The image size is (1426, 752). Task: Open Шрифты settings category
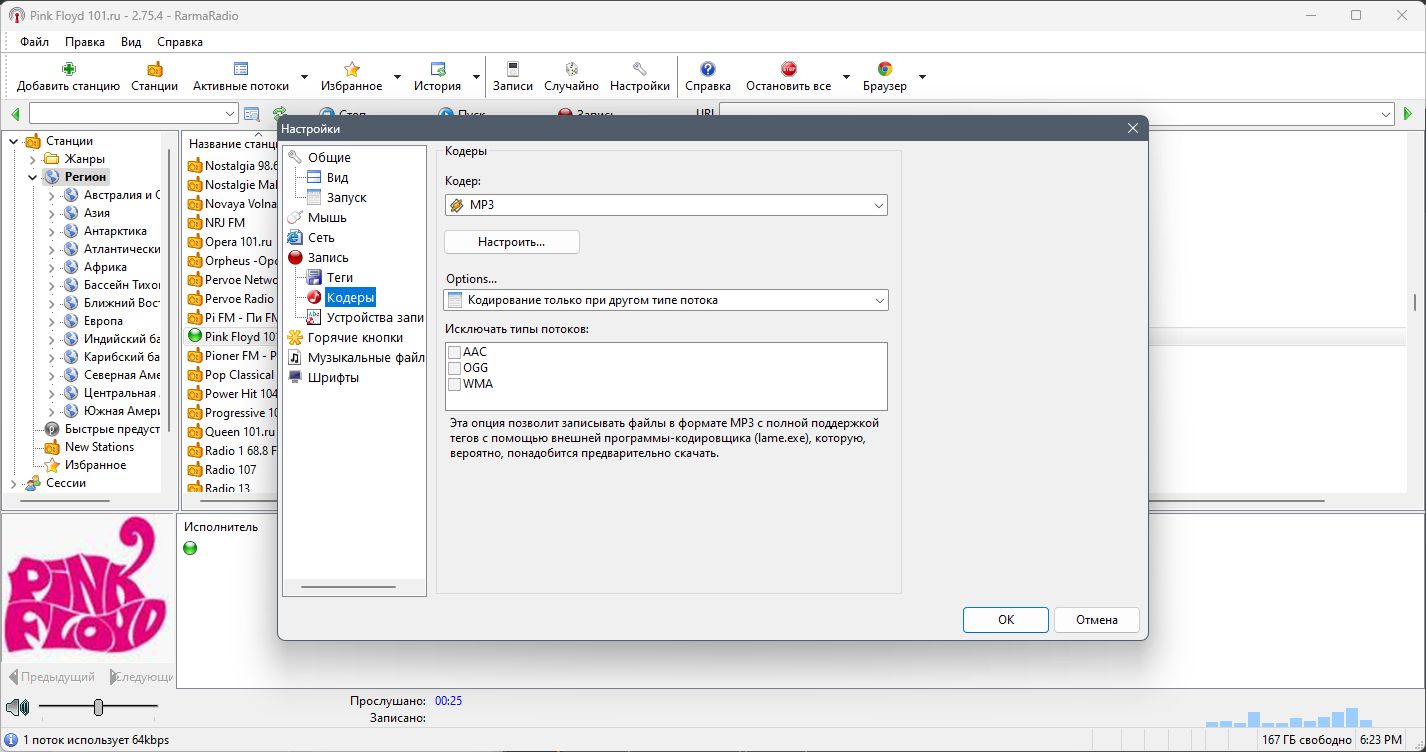[x=333, y=377]
